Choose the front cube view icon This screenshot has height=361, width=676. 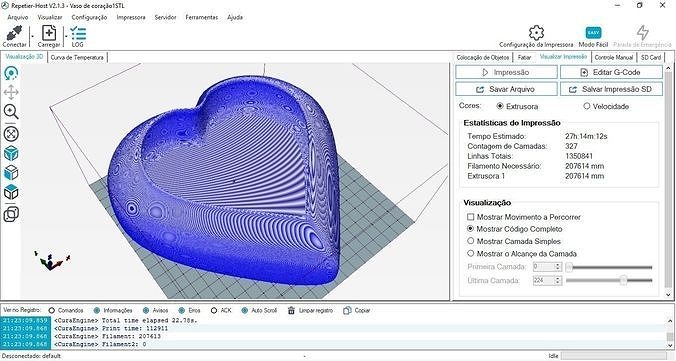tap(11, 173)
